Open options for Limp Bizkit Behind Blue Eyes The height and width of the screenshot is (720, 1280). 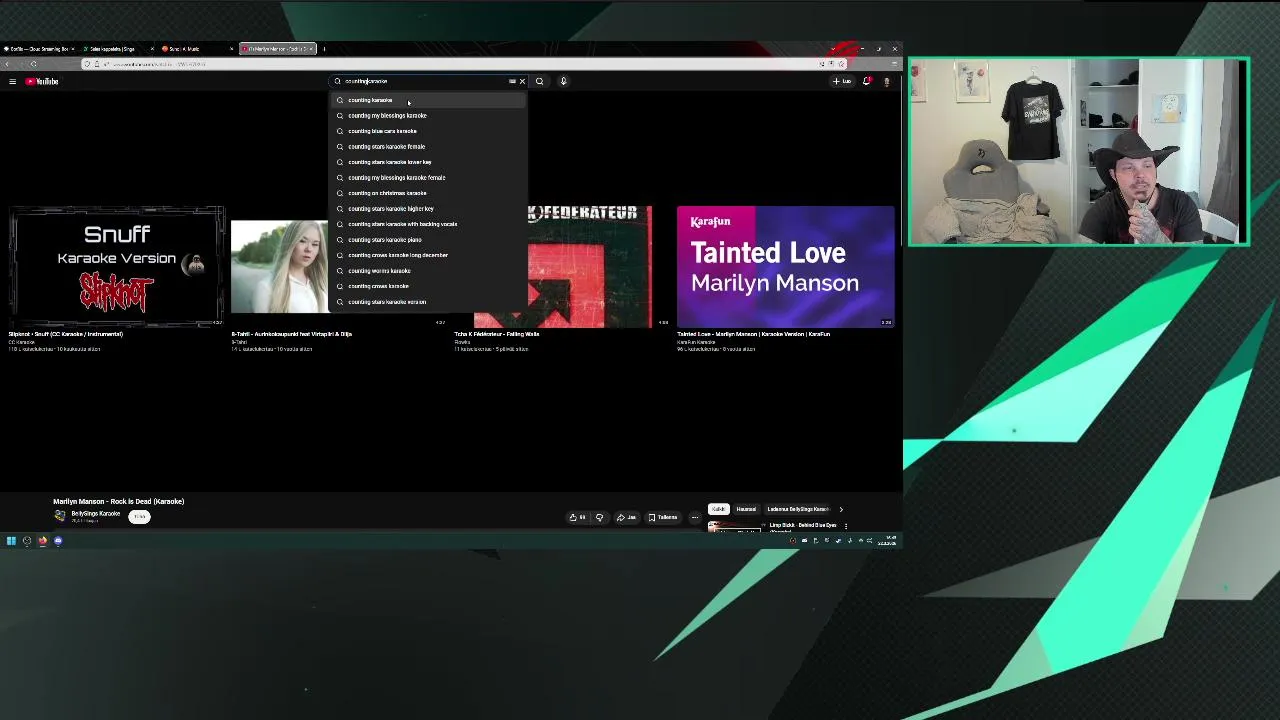[x=846, y=526]
